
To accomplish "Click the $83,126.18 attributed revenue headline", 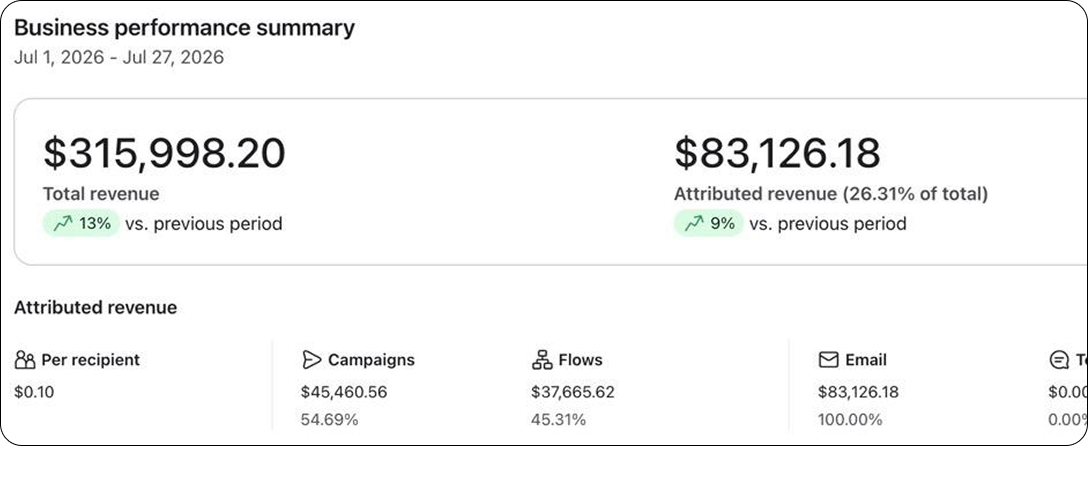I will (777, 153).
